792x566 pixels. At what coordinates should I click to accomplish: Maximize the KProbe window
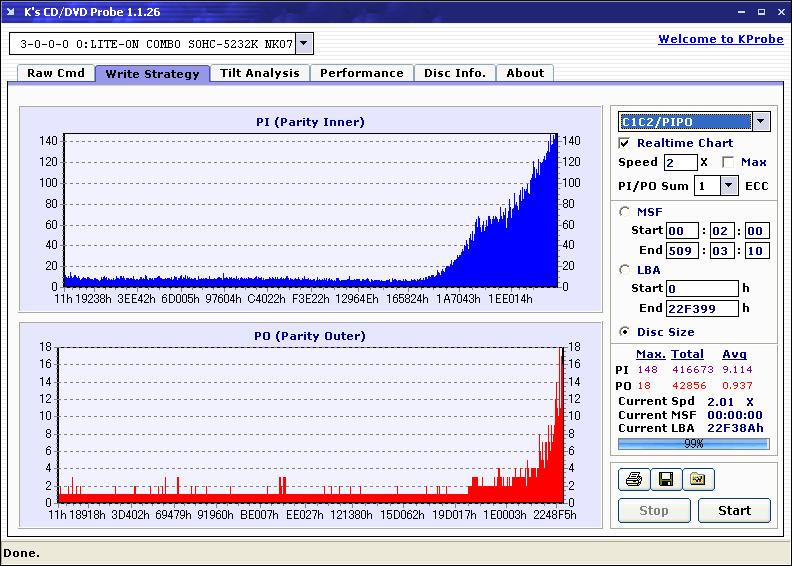(761, 12)
